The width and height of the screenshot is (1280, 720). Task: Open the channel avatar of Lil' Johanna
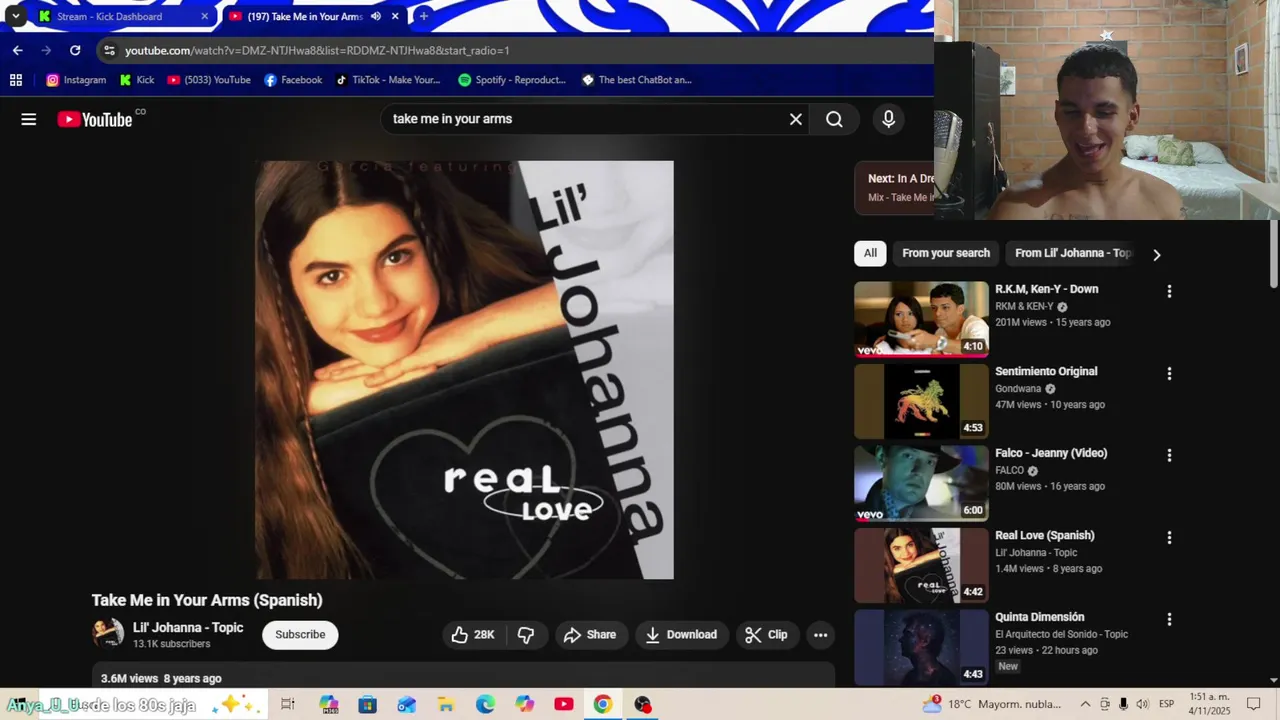pos(108,634)
